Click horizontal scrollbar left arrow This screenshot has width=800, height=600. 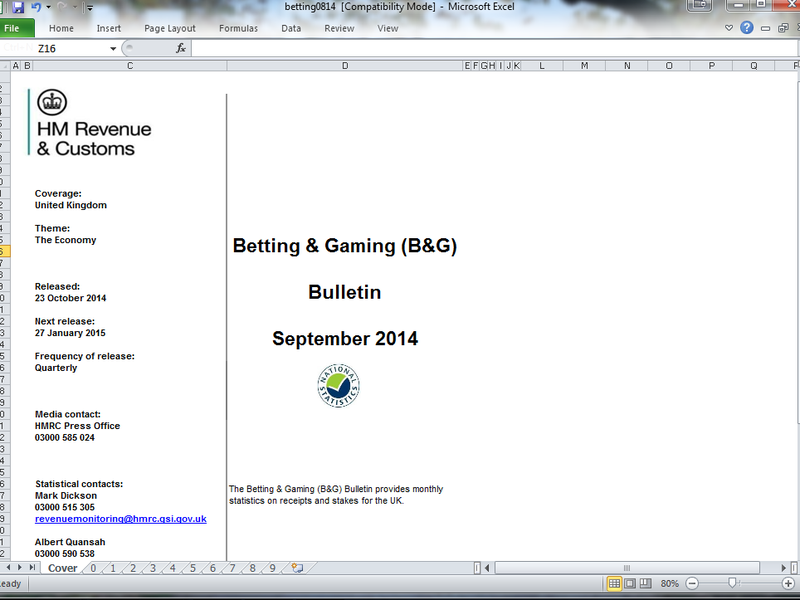click(487, 568)
